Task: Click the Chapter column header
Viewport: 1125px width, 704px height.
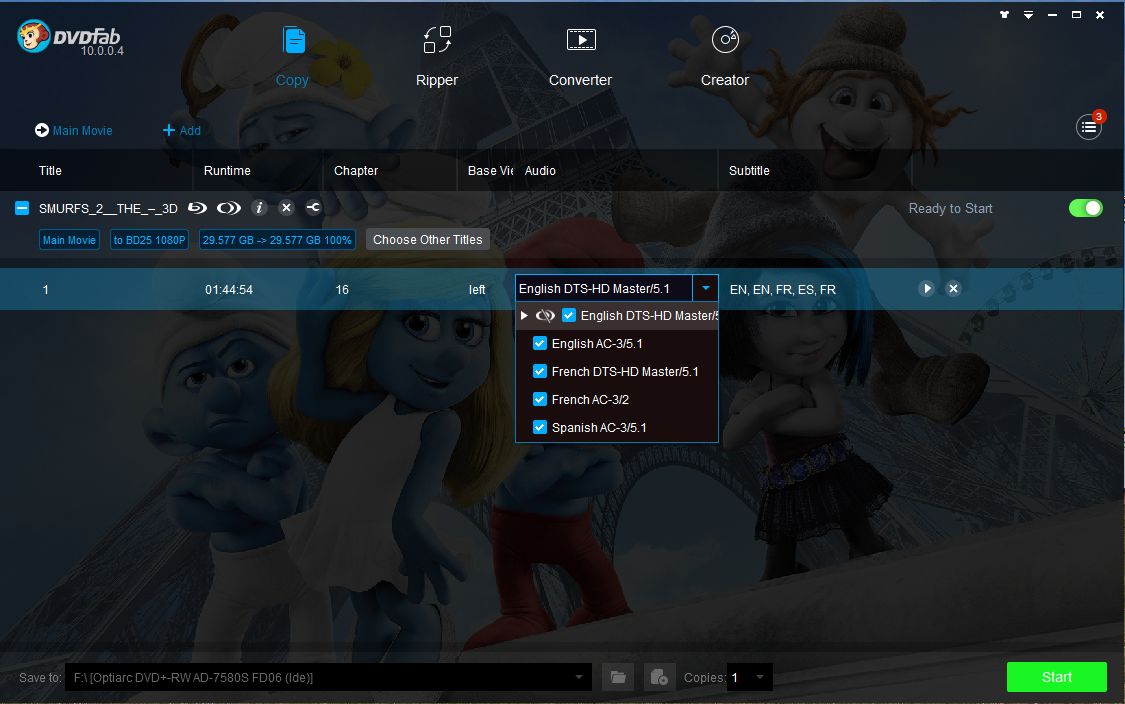Action: pyautogui.click(x=356, y=171)
